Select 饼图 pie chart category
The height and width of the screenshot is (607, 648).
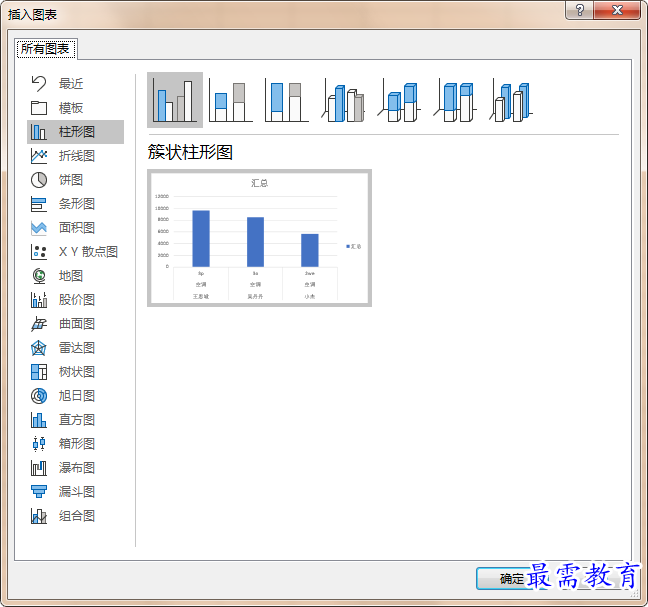[x=75, y=180]
